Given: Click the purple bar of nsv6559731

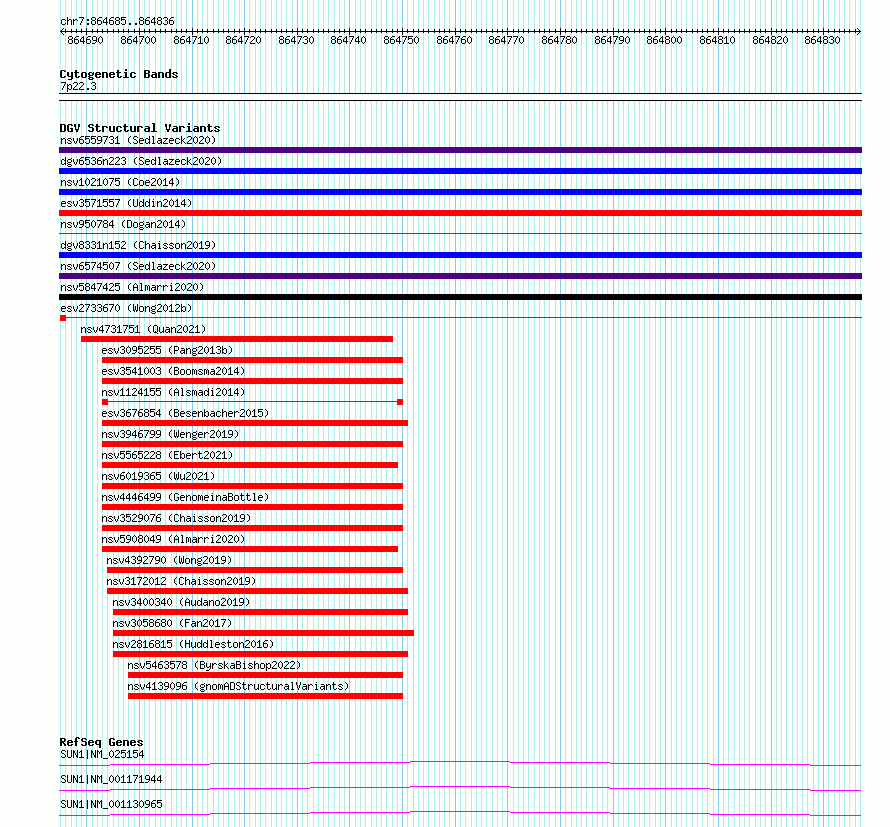Looking at the screenshot, I should [x=460, y=150].
